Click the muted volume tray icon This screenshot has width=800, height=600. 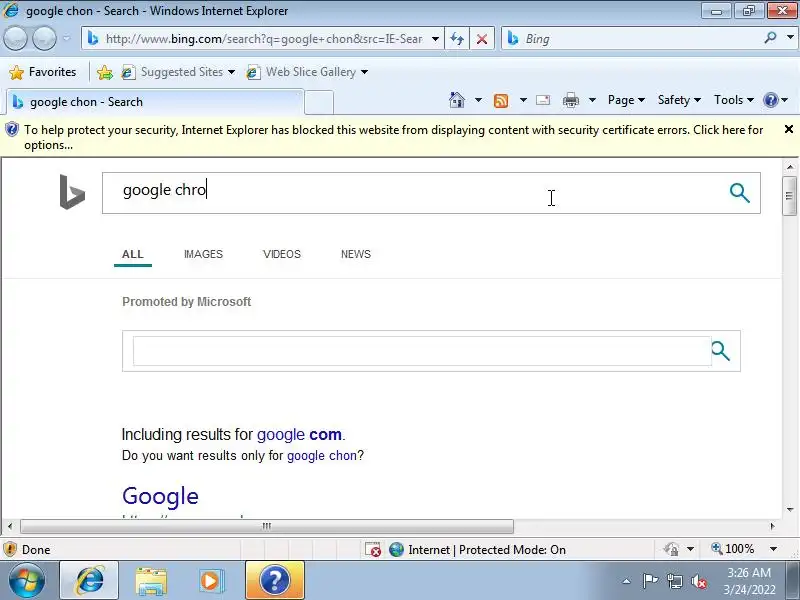[x=698, y=581]
